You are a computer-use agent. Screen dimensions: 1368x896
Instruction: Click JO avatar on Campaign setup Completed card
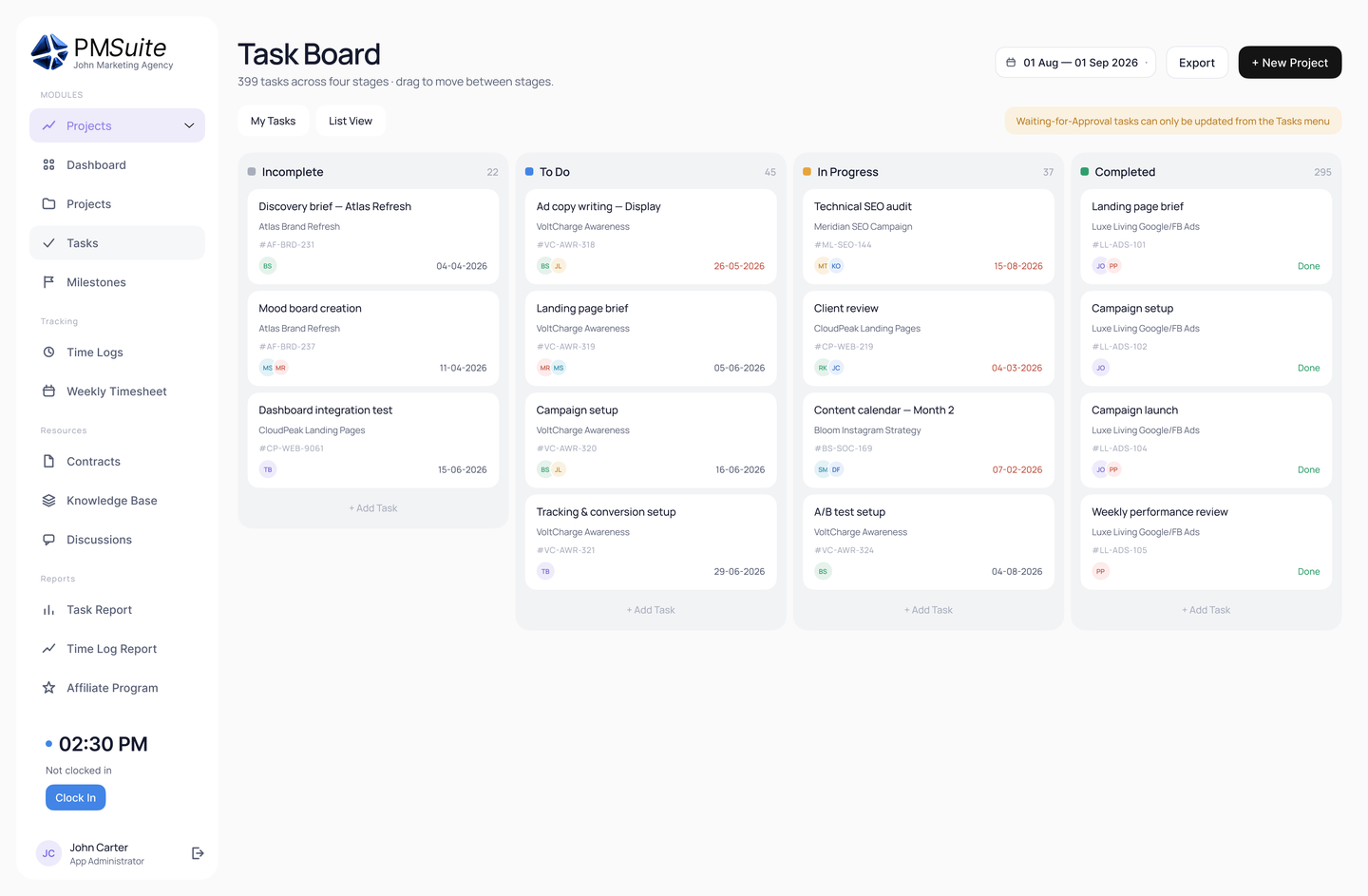[x=1100, y=368]
